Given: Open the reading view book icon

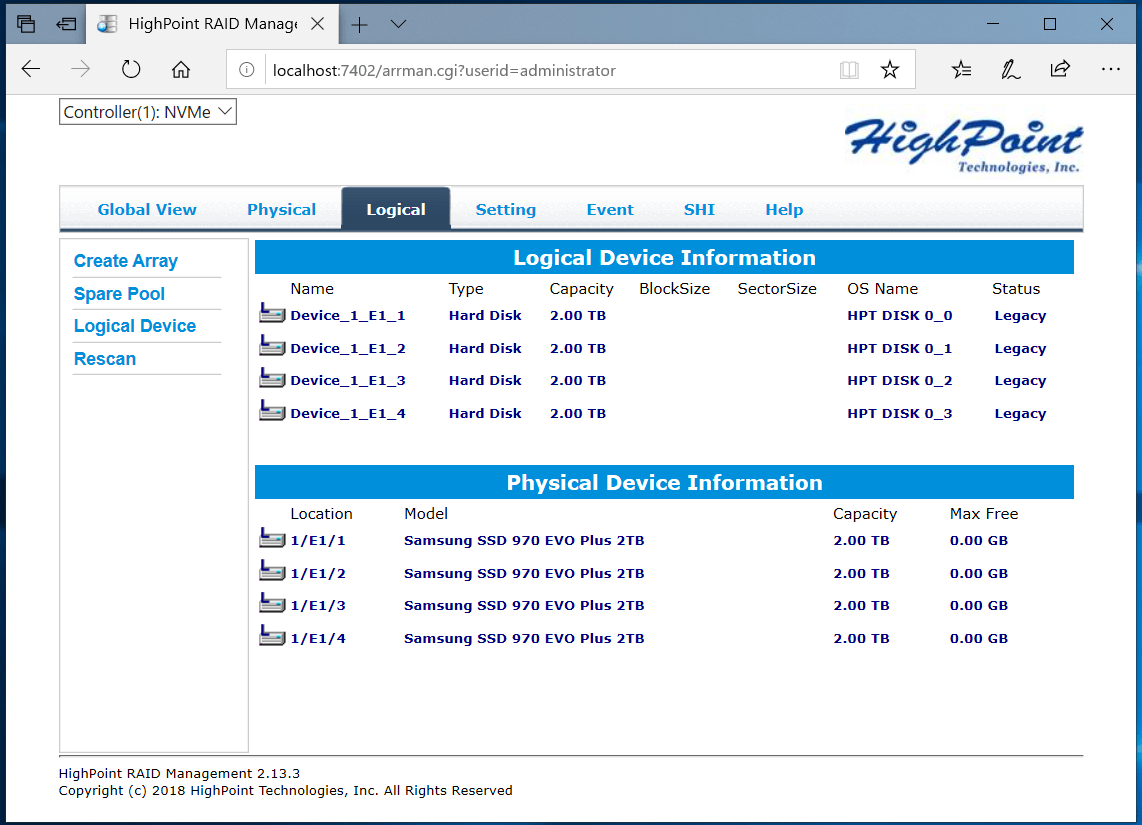Looking at the screenshot, I should coord(849,70).
